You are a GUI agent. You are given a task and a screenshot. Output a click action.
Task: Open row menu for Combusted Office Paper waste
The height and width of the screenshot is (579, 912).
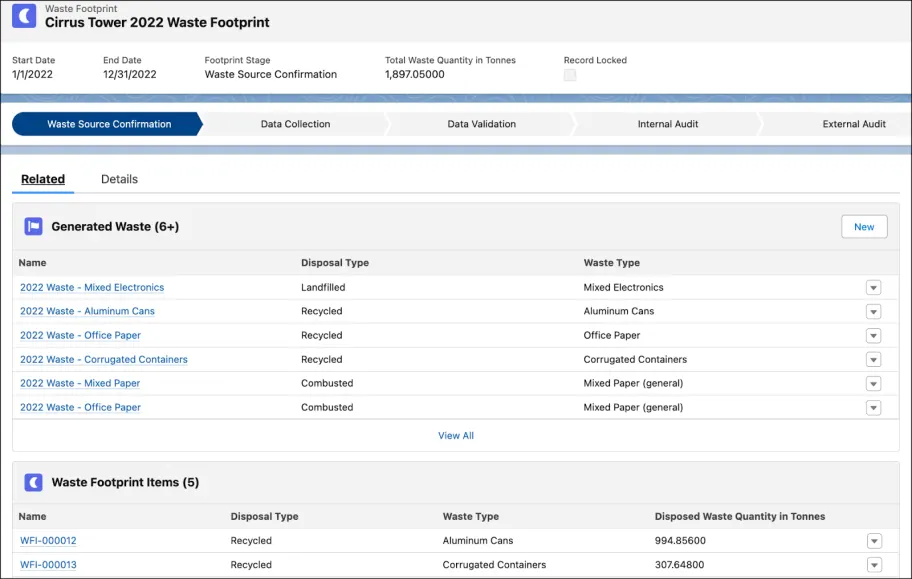(873, 408)
